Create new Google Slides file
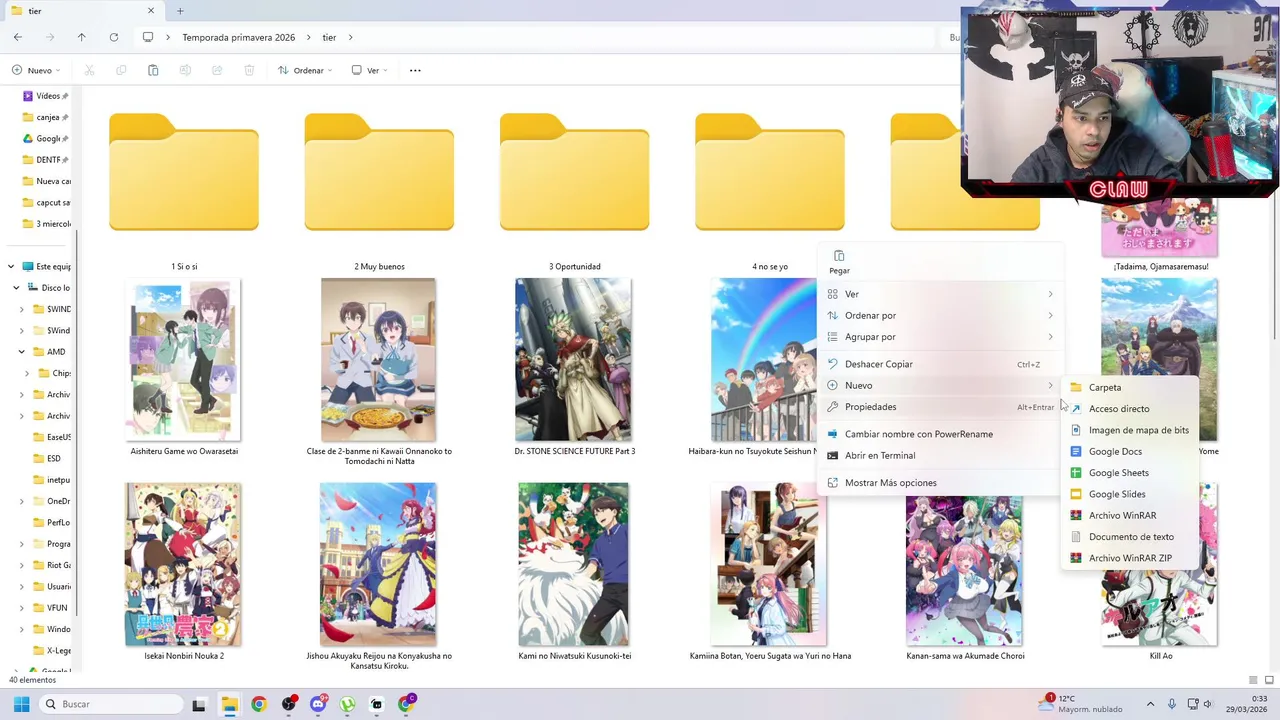 1130,494
